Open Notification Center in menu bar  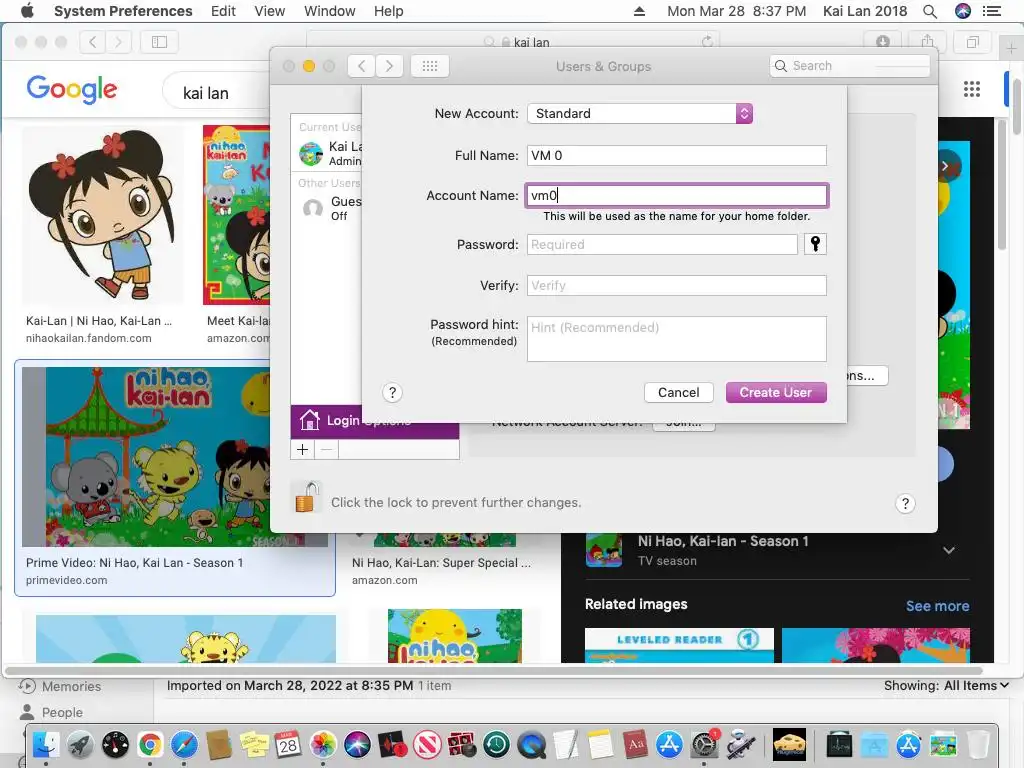click(x=992, y=11)
